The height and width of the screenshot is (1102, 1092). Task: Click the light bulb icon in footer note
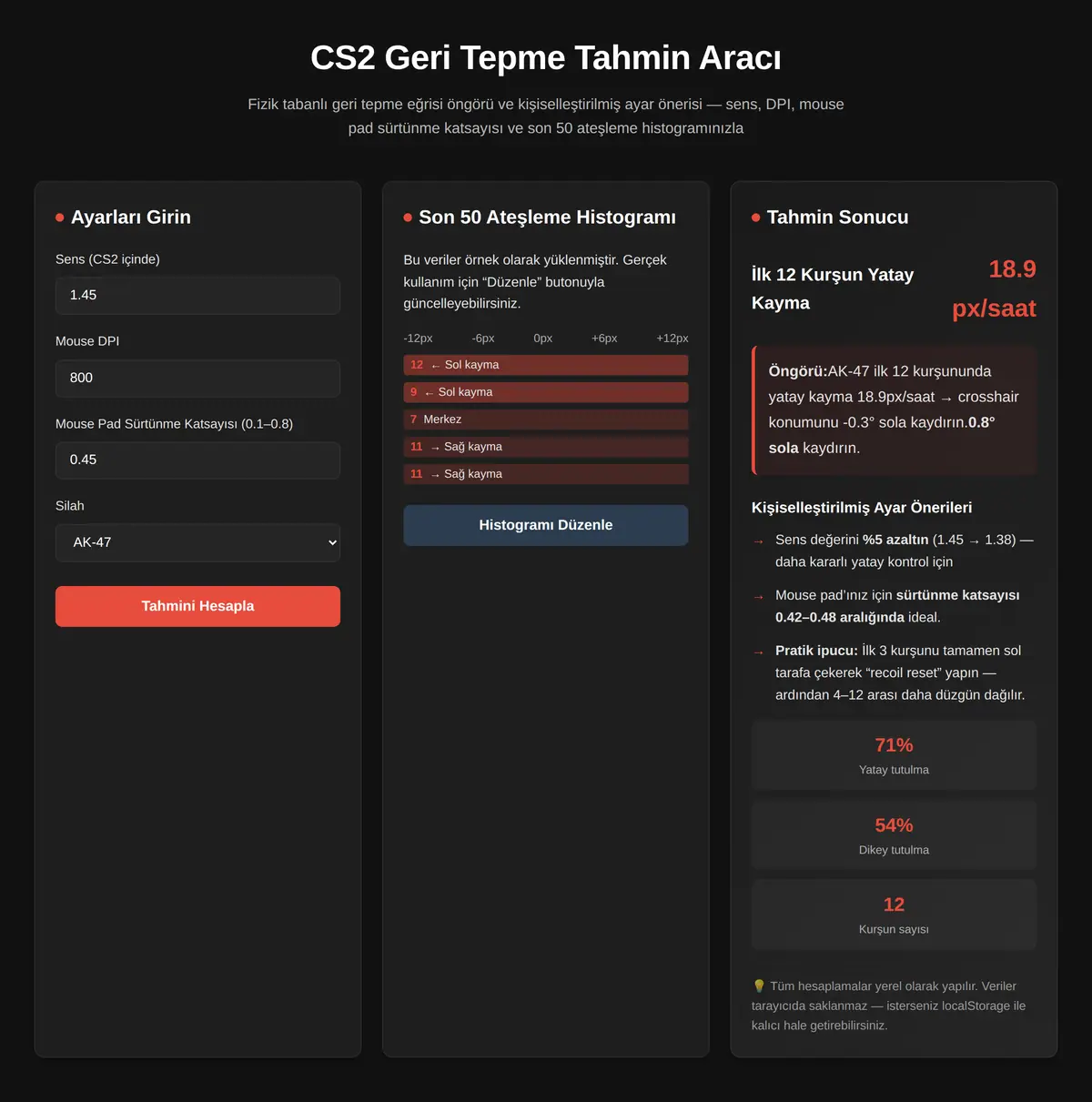(759, 986)
